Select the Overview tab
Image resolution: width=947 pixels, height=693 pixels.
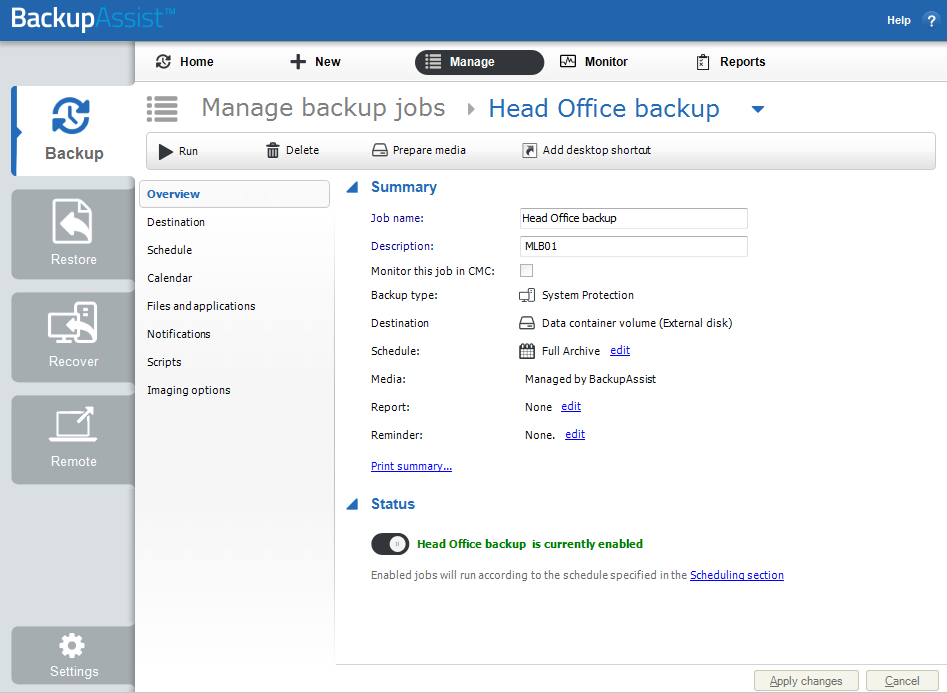click(x=234, y=194)
